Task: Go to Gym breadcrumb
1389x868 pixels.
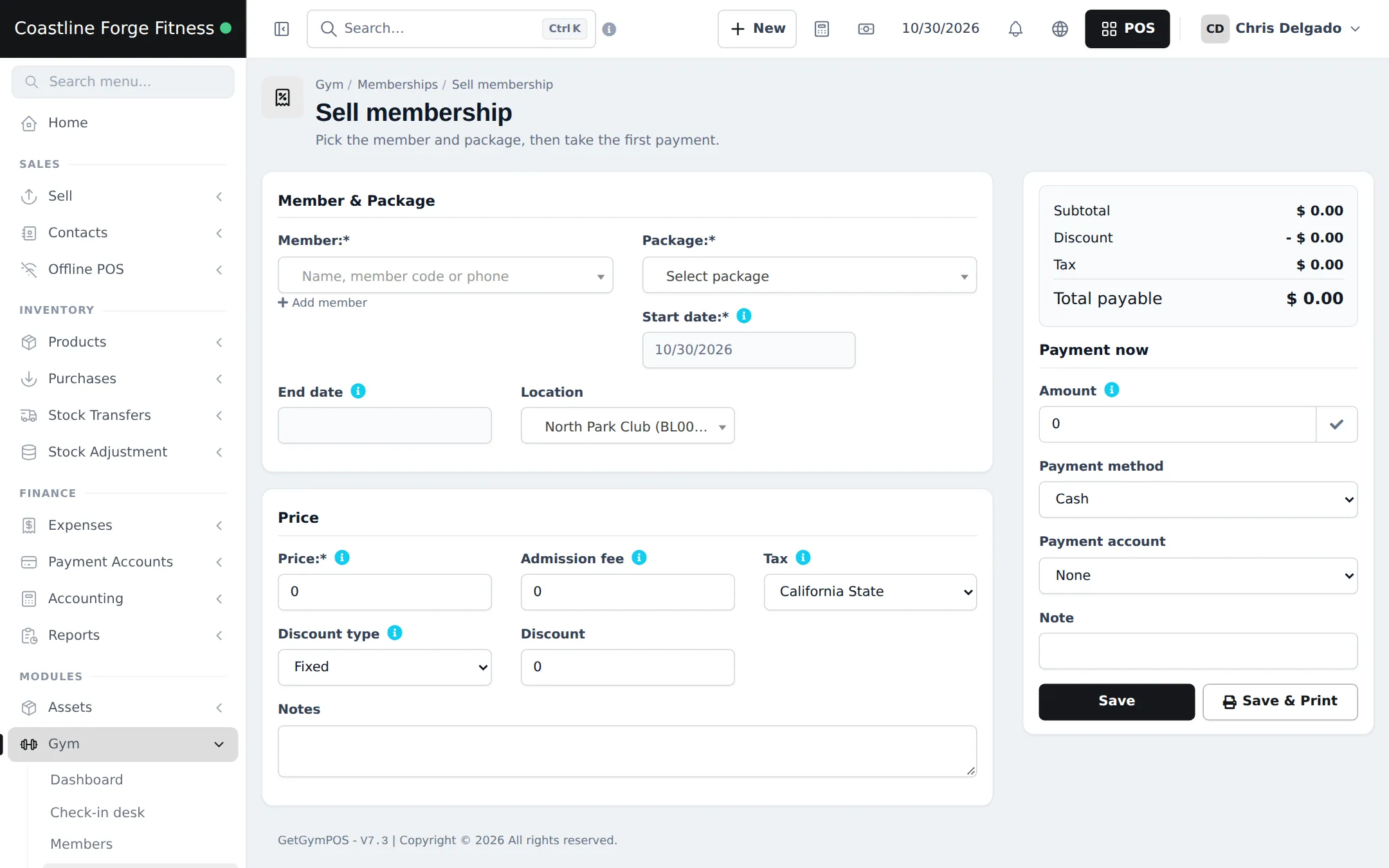Action: pyautogui.click(x=329, y=84)
